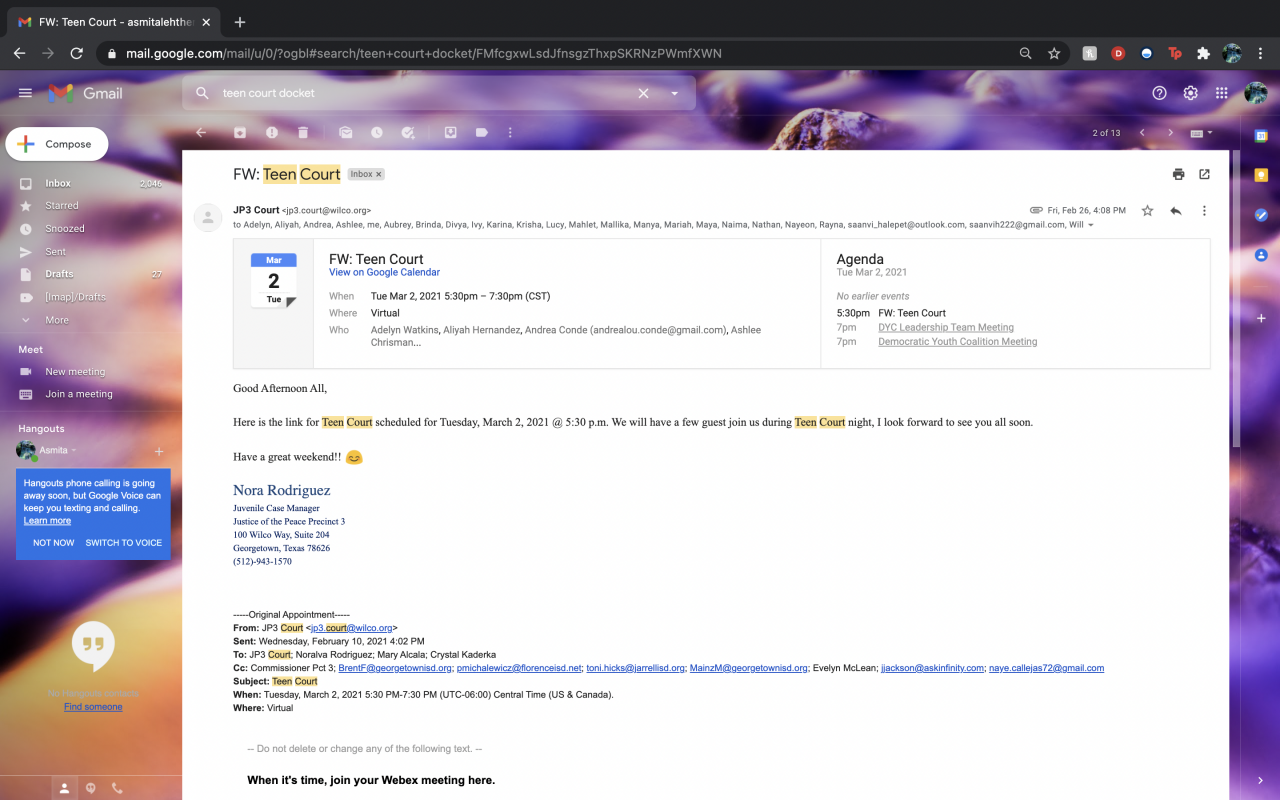The height and width of the screenshot is (800, 1280).
Task: Add email to Tasks
Action: coord(408,132)
